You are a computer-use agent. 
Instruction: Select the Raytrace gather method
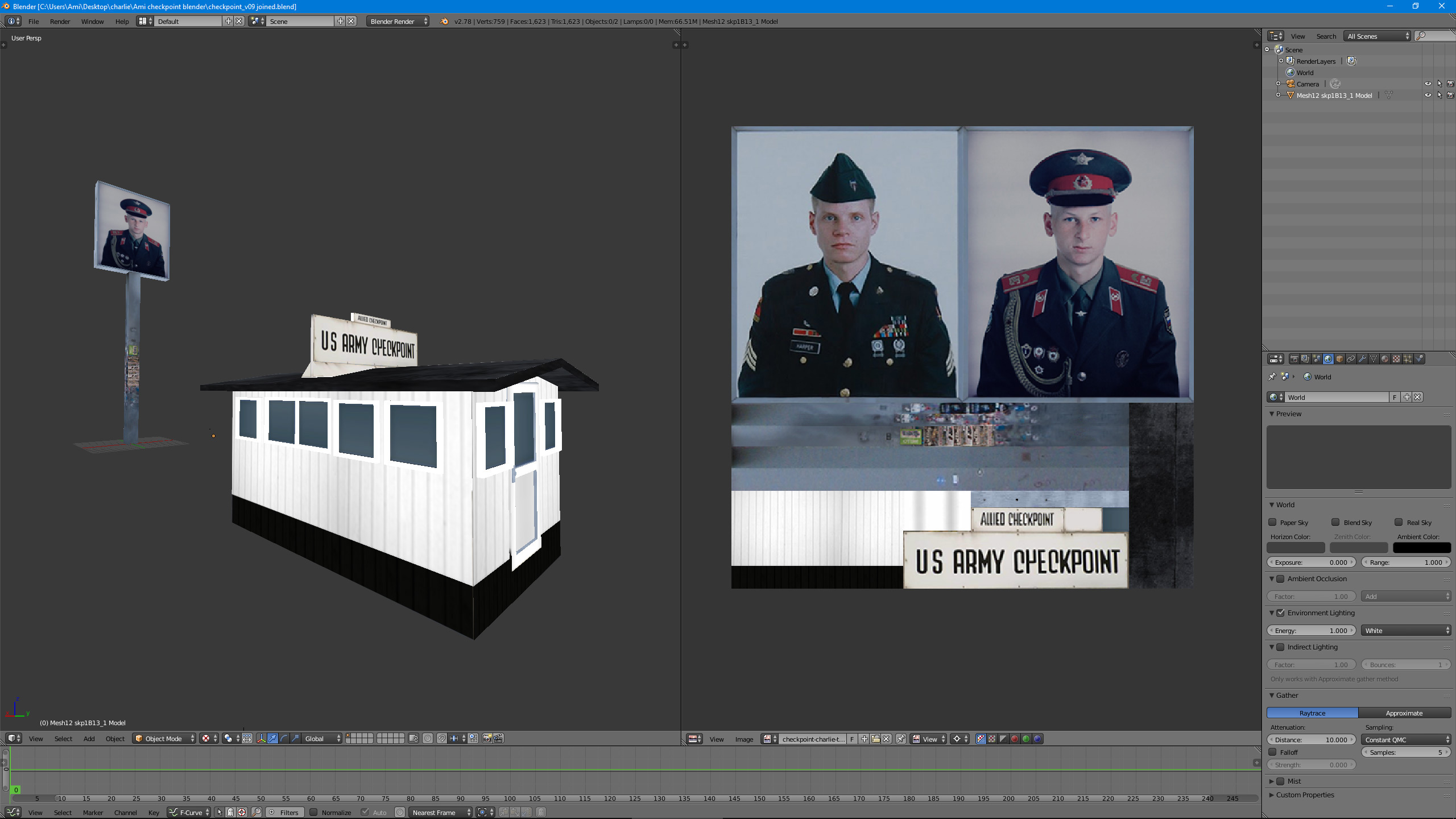point(1312,713)
